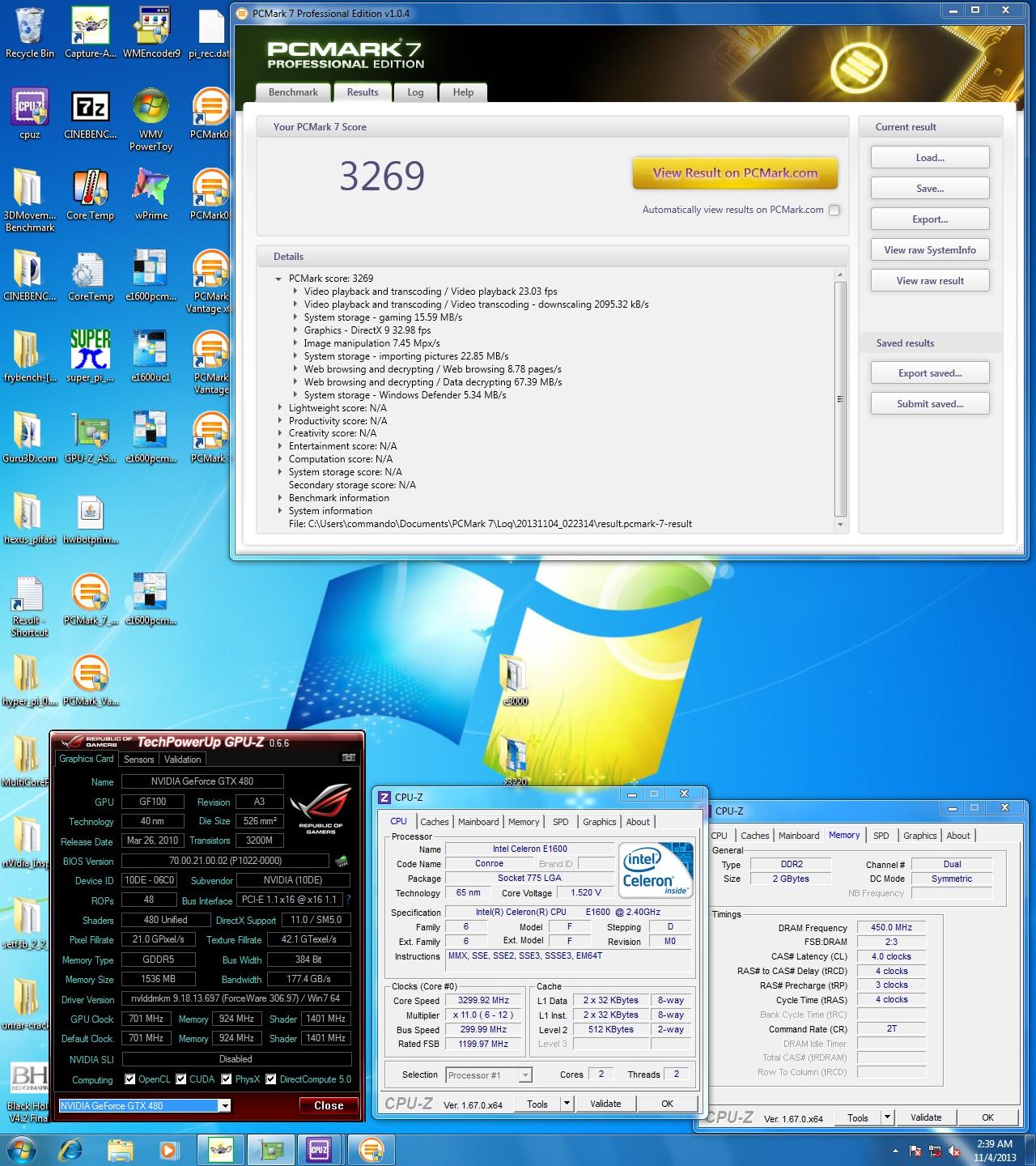1036x1166 pixels.
Task: Expand Creativity score row
Action: [280, 433]
